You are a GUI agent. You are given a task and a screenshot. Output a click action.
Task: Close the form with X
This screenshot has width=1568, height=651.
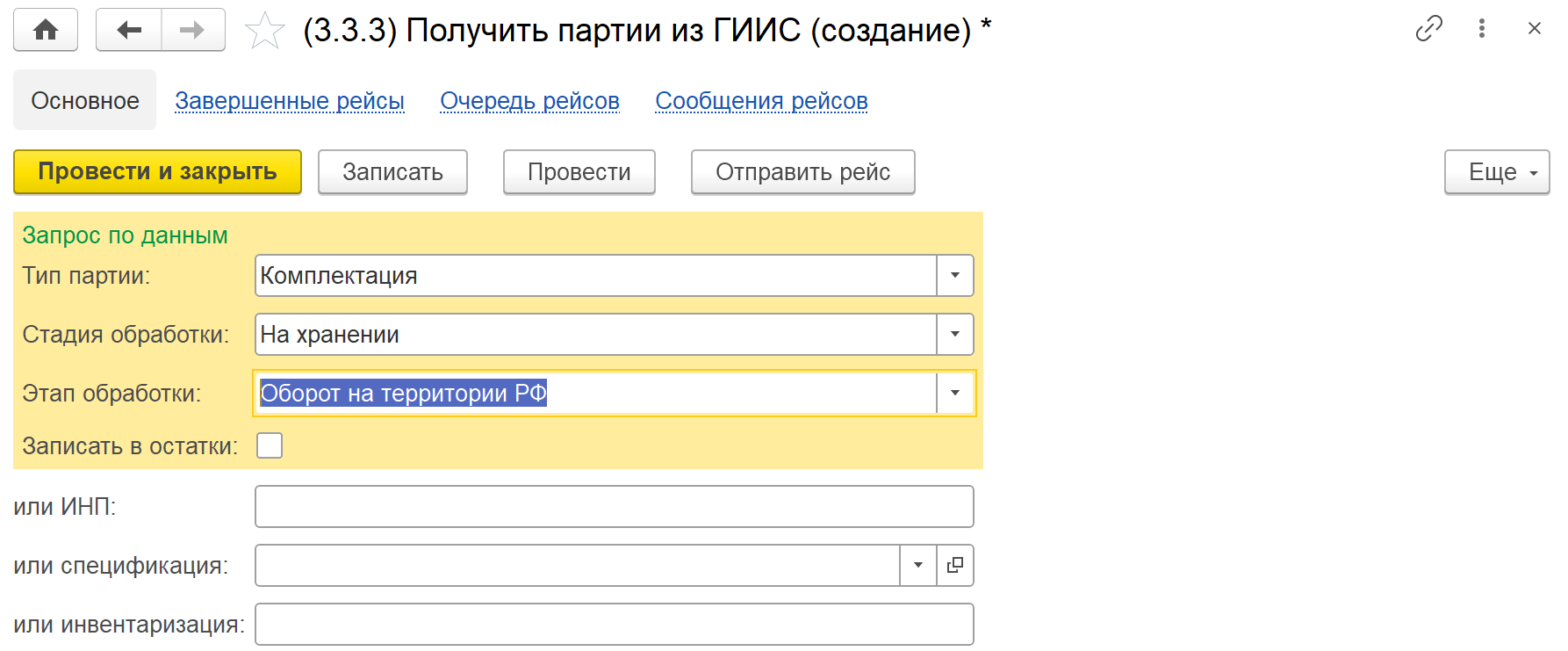coord(1535,28)
